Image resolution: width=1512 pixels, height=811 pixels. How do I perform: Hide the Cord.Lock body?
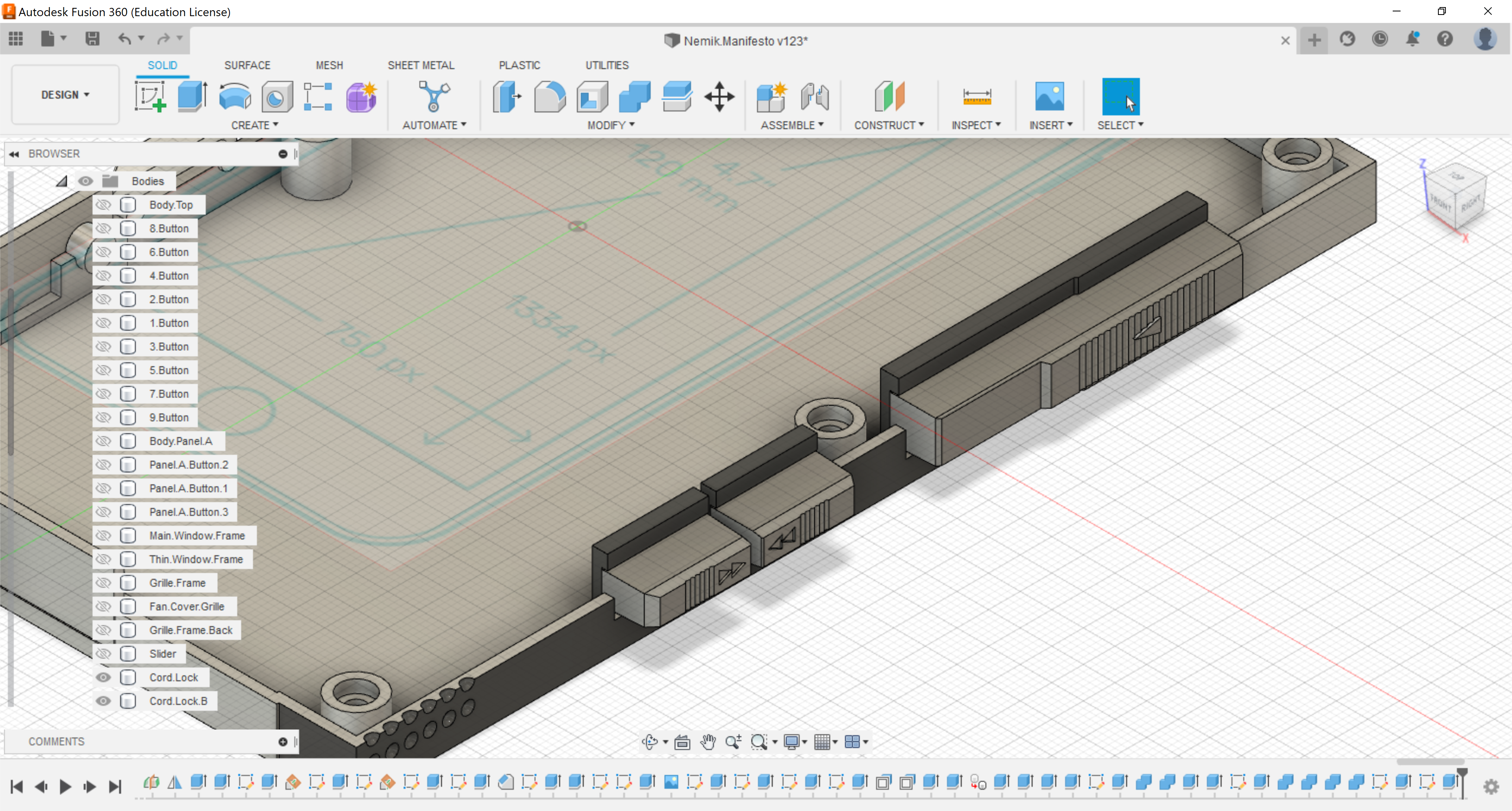click(103, 677)
